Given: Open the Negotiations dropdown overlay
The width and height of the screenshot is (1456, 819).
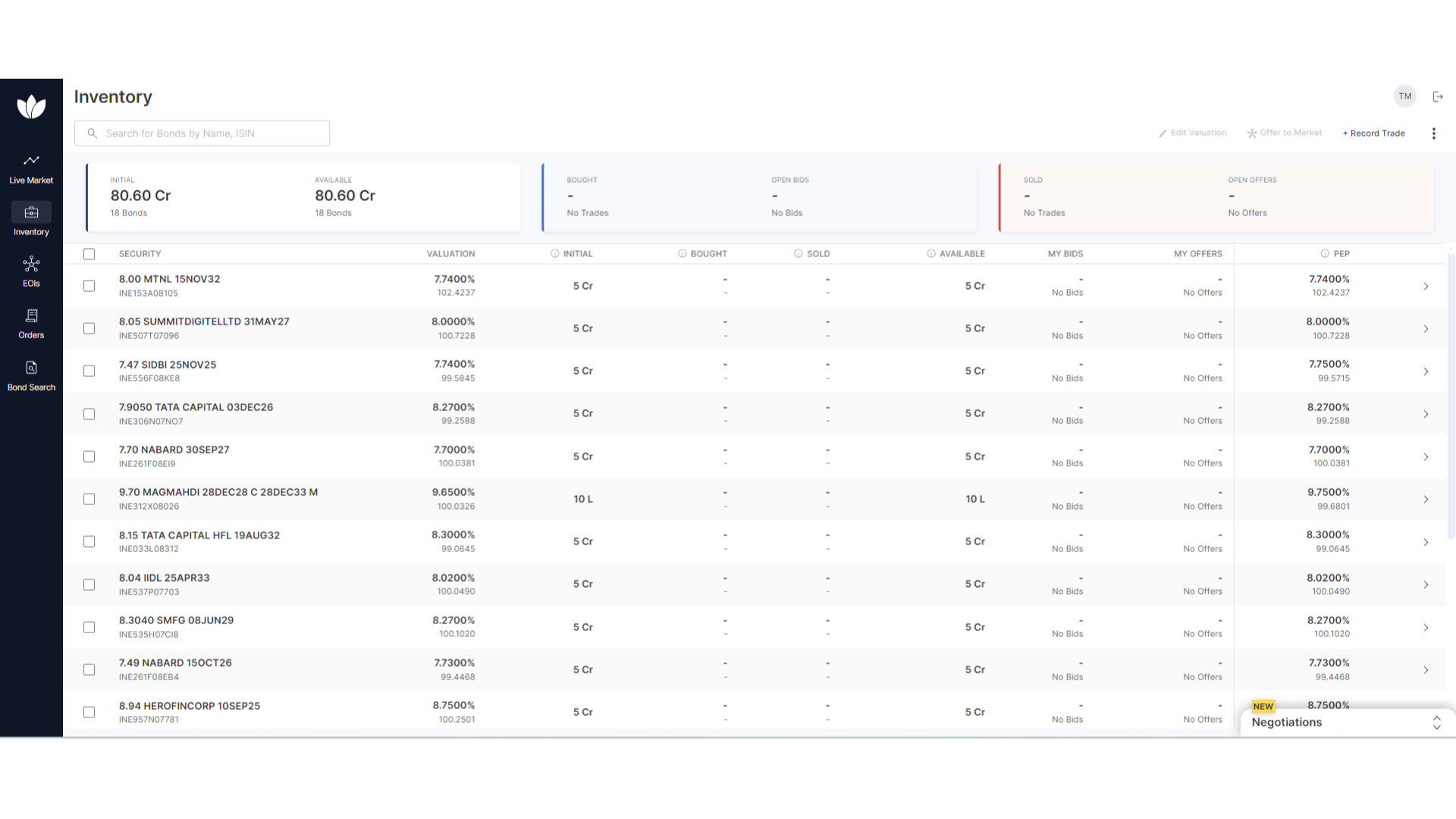Looking at the screenshot, I should (x=1437, y=722).
